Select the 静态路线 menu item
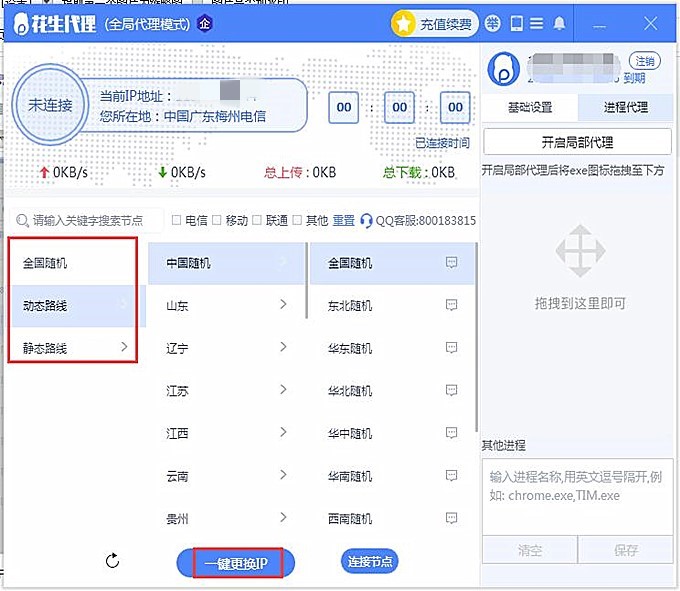This screenshot has width=680, height=591. coord(72,348)
